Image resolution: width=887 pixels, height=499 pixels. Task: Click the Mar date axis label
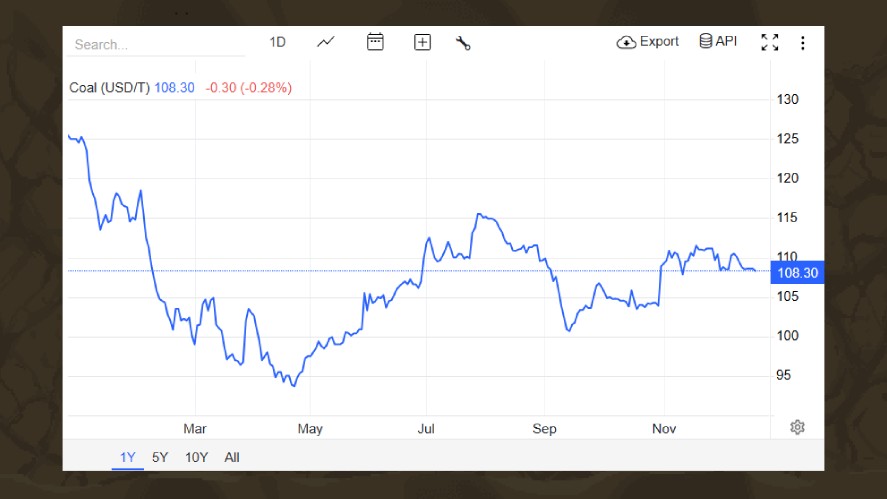coord(195,429)
